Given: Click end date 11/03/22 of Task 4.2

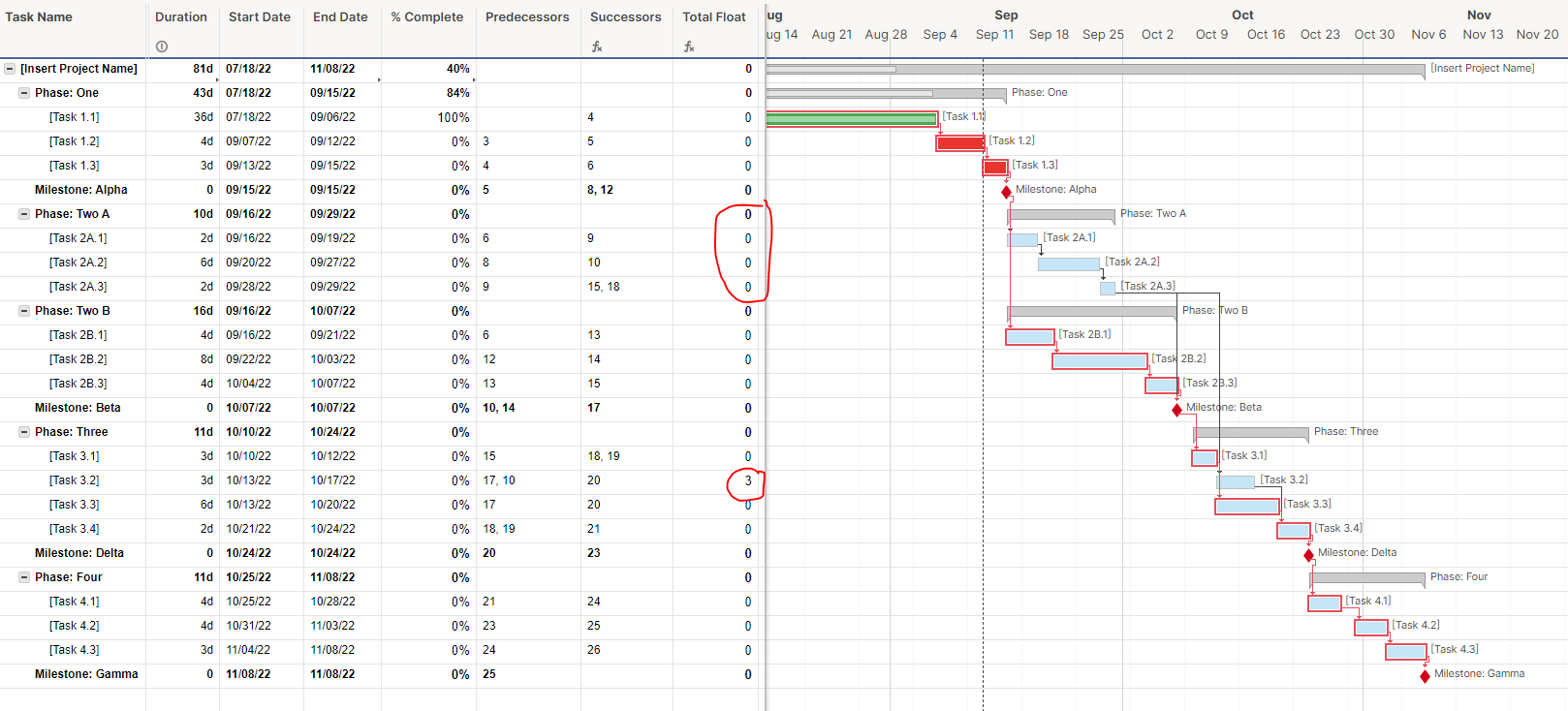Looking at the screenshot, I should point(332,626).
